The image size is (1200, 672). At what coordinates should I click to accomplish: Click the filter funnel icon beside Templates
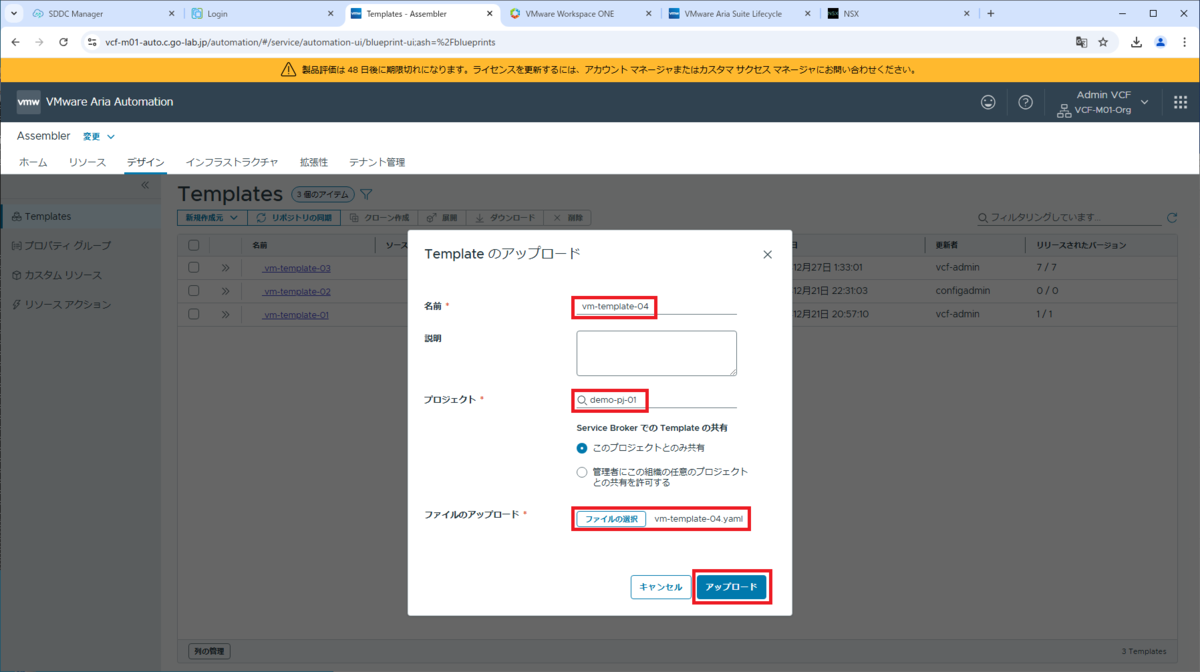[x=366, y=194]
